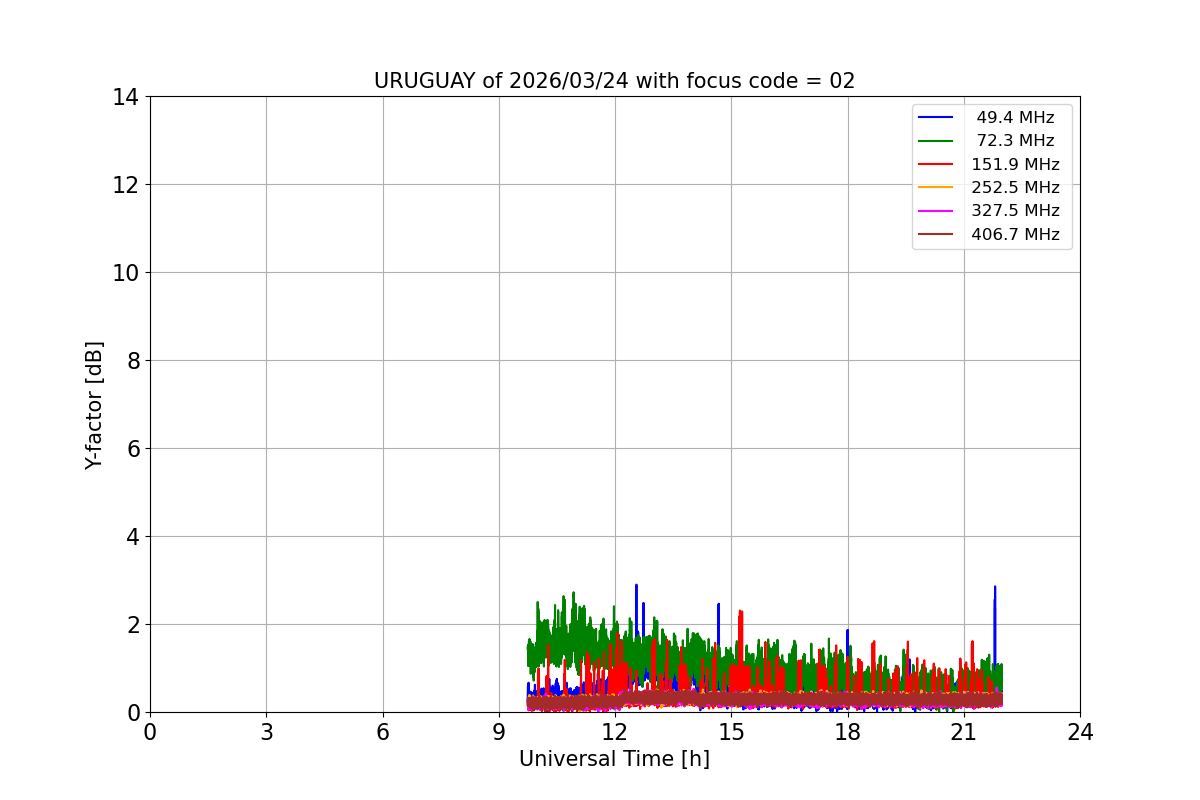This screenshot has width=1200, height=800.
Task: Click the x-axis tick label 15
Action: (x=731, y=732)
